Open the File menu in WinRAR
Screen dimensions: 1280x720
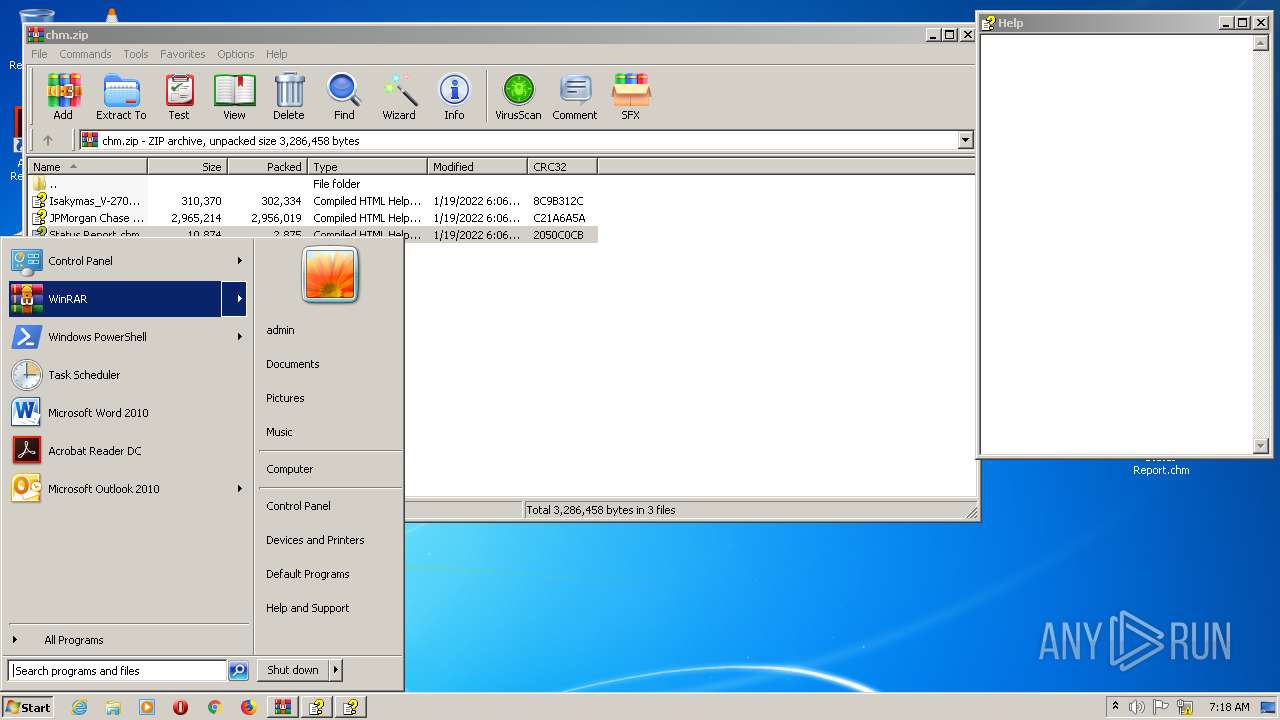click(x=39, y=54)
